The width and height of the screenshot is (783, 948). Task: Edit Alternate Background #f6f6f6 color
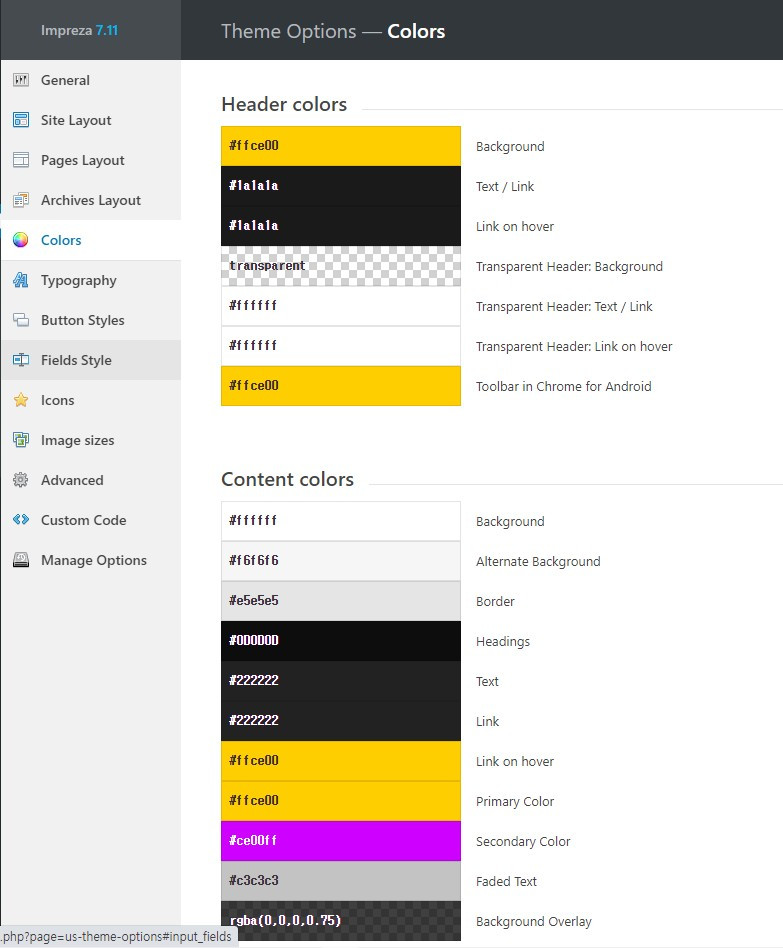pyautogui.click(x=341, y=560)
